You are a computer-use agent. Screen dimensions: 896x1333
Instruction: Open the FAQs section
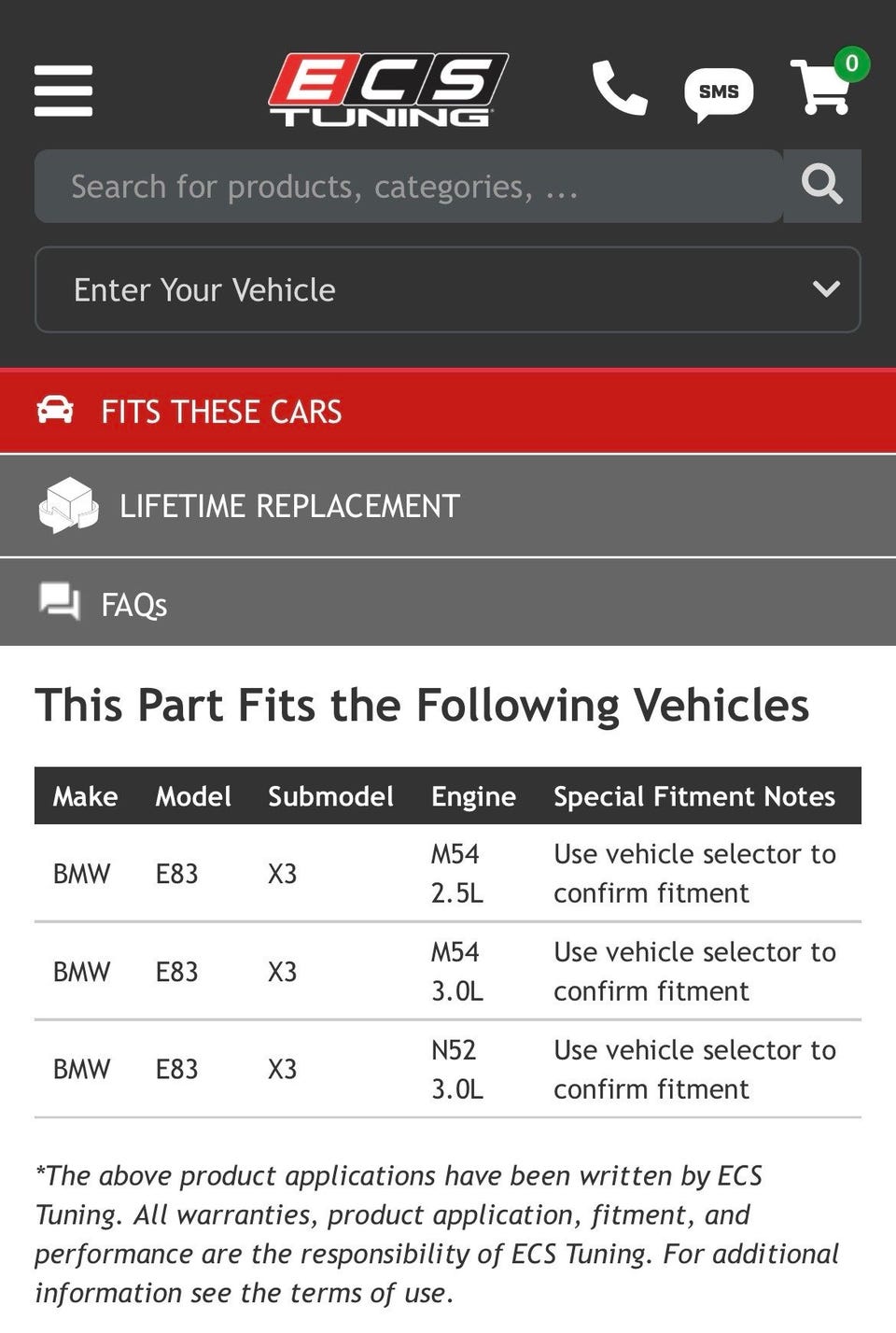[448, 603]
